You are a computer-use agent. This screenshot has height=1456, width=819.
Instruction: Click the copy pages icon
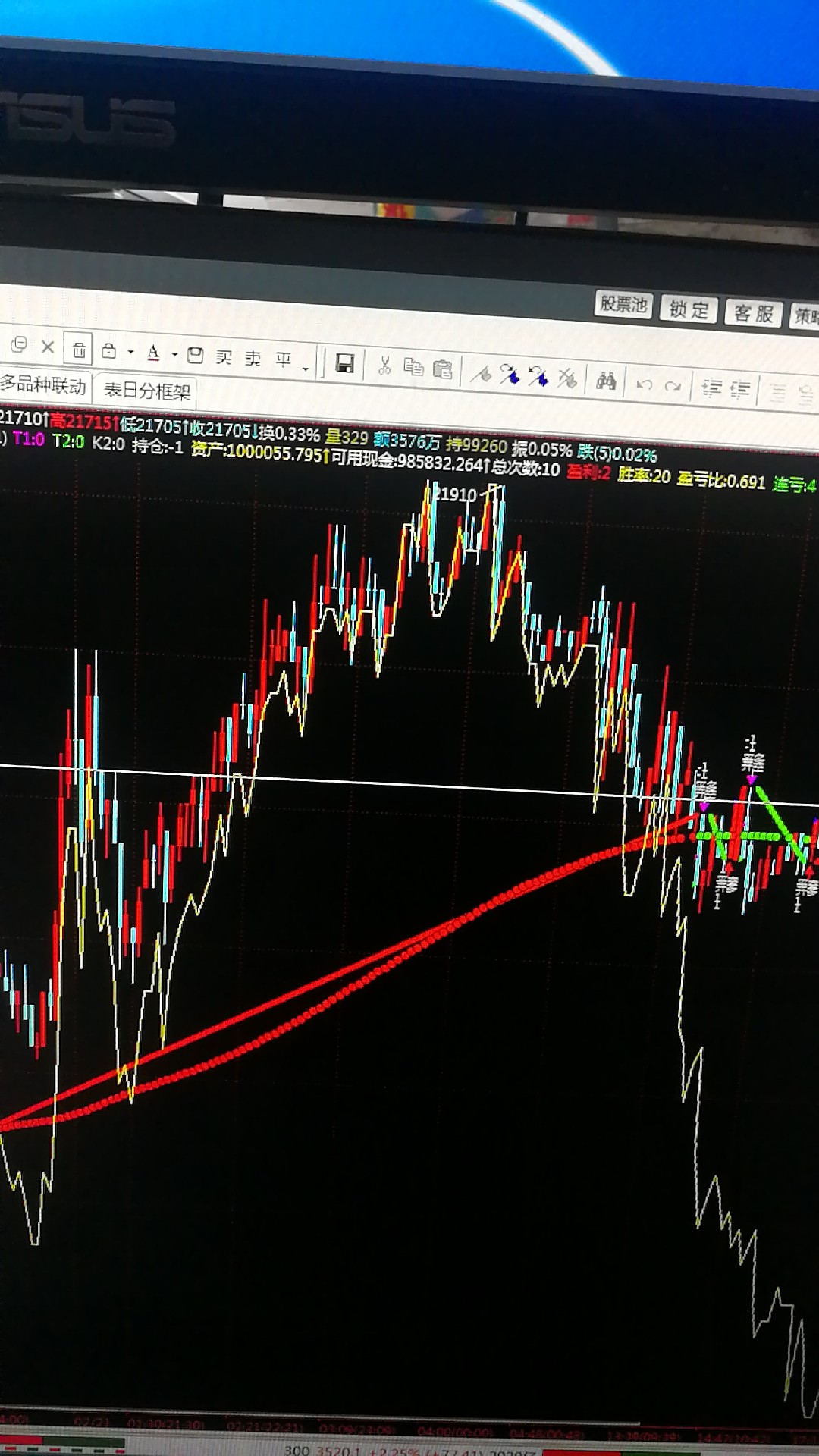(413, 367)
